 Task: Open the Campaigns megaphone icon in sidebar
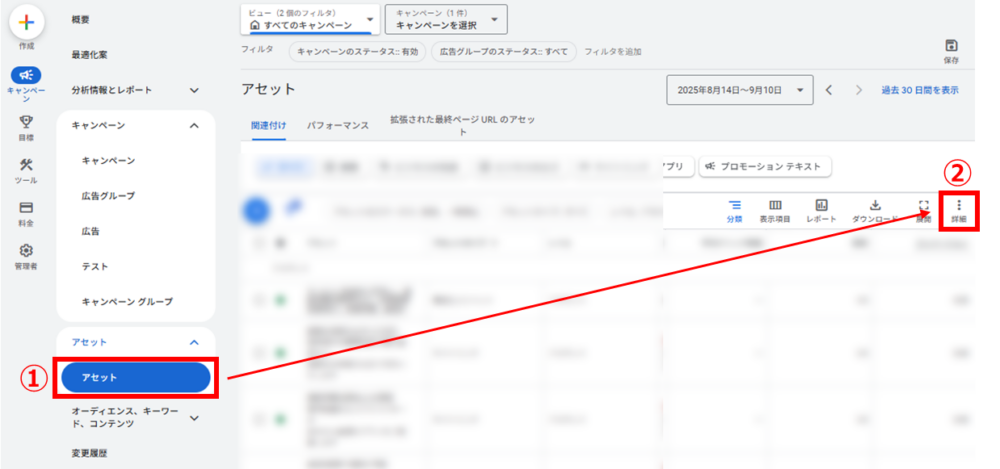tap(26, 75)
